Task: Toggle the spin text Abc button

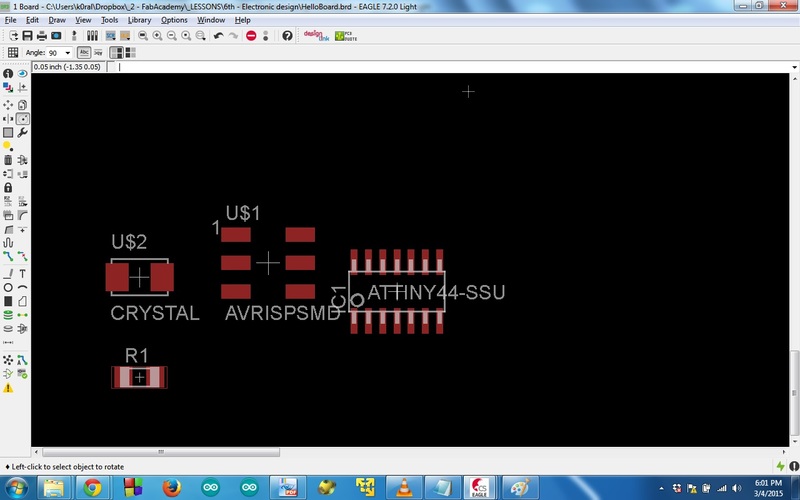Action: point(84,52)
